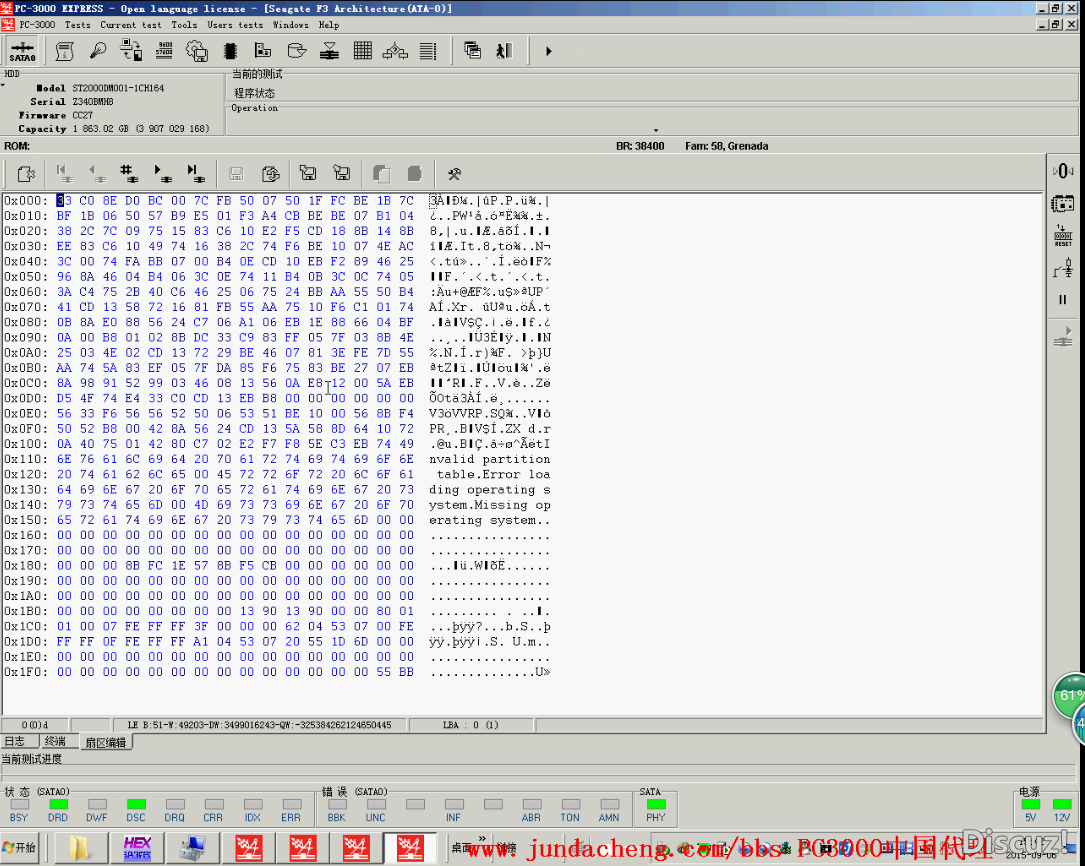Click the SATA0 port selector button
The image size is (1085, 866).
click(x=22, y=51)
